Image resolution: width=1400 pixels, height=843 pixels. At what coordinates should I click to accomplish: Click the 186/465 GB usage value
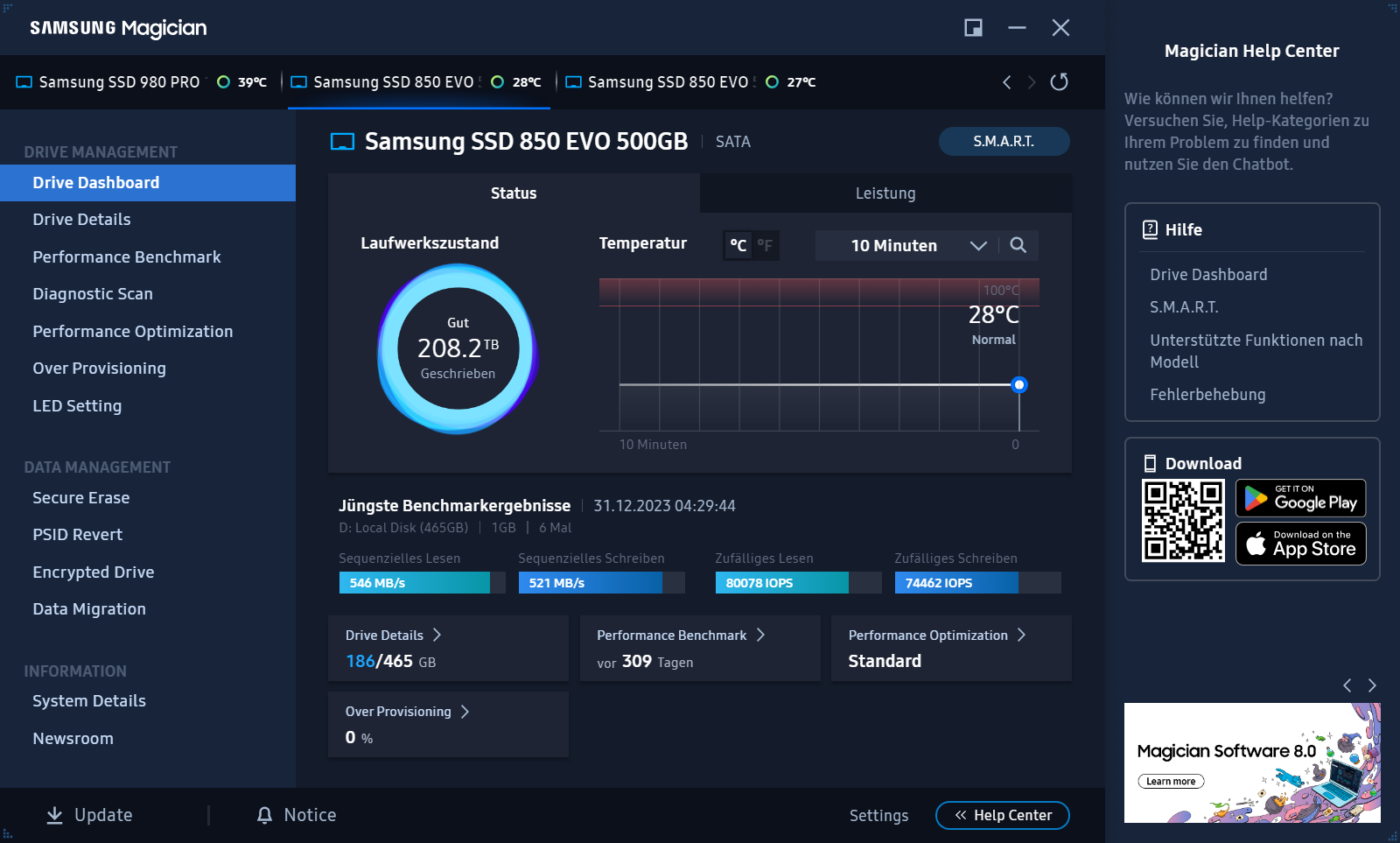(x=390, y=662)
